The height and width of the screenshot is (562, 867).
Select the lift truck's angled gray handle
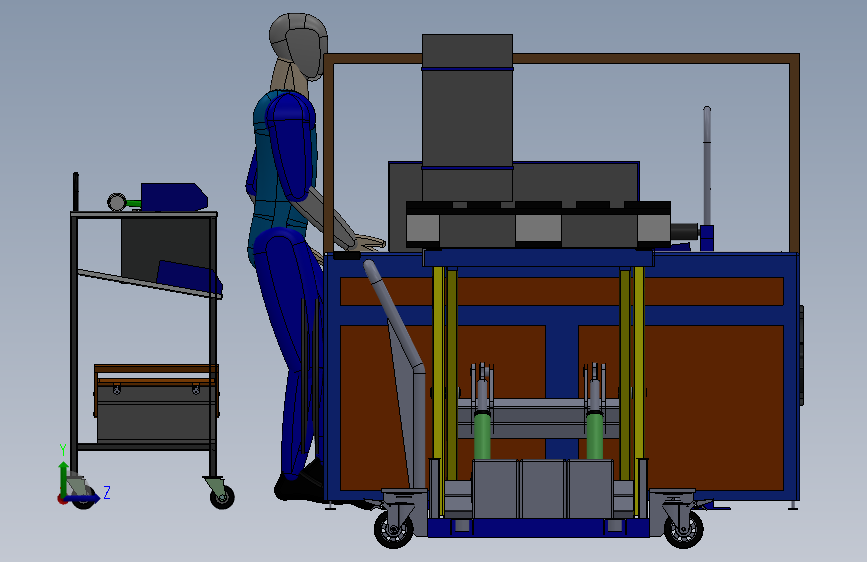click(x=393, y=314)
